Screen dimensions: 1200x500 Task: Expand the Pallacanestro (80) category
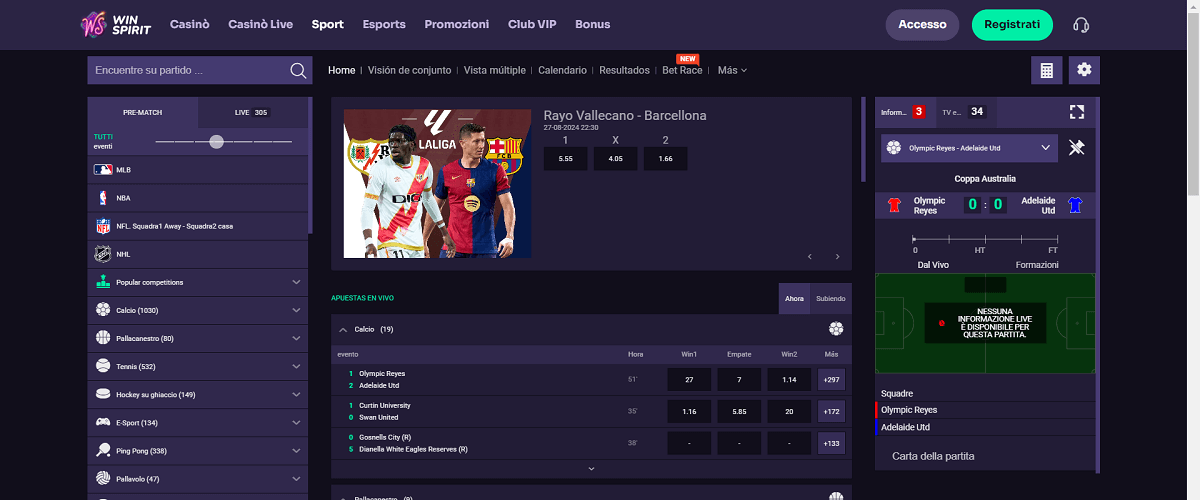coord(296,338)
